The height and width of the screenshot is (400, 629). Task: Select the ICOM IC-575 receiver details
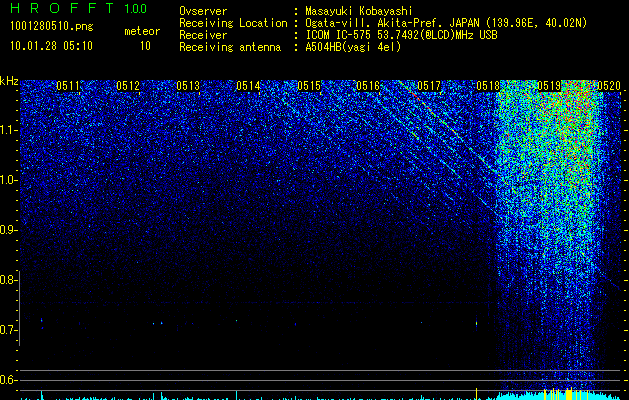[x=401, y=35]
